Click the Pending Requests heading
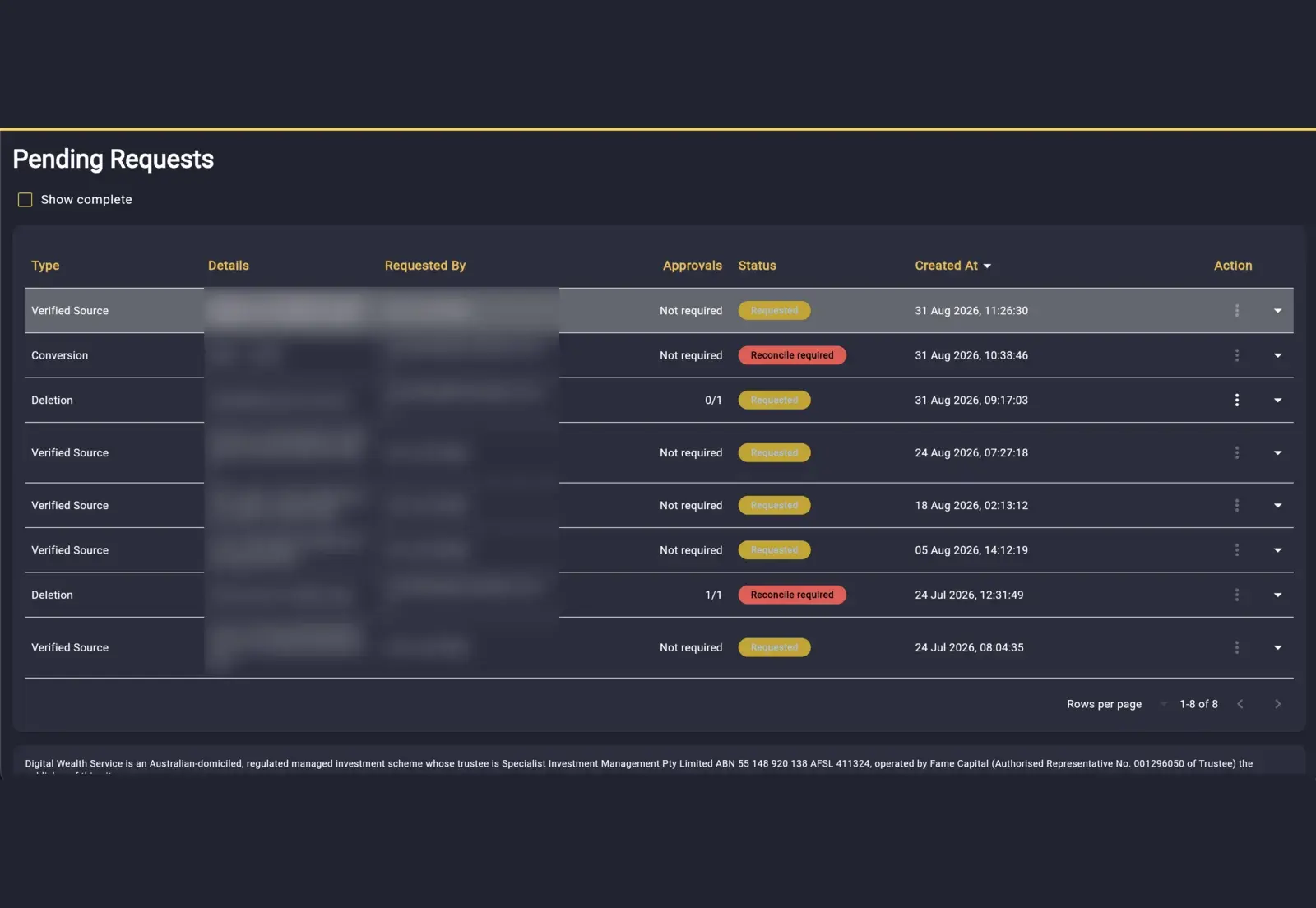This screenshot has height=908, width=1316. [x=114, y=159]
